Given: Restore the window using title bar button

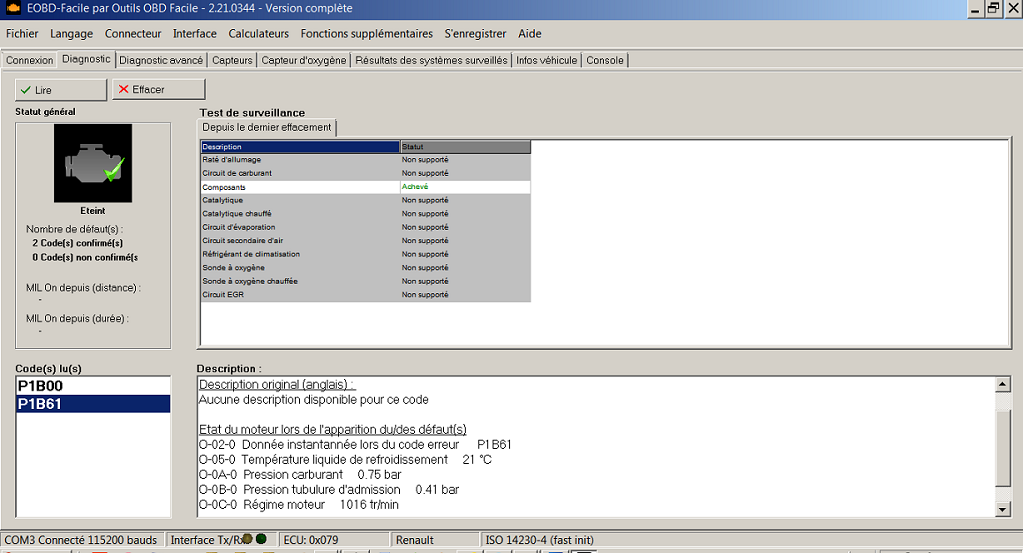Looking at the screenshot, I should click(x=993, y=8).
